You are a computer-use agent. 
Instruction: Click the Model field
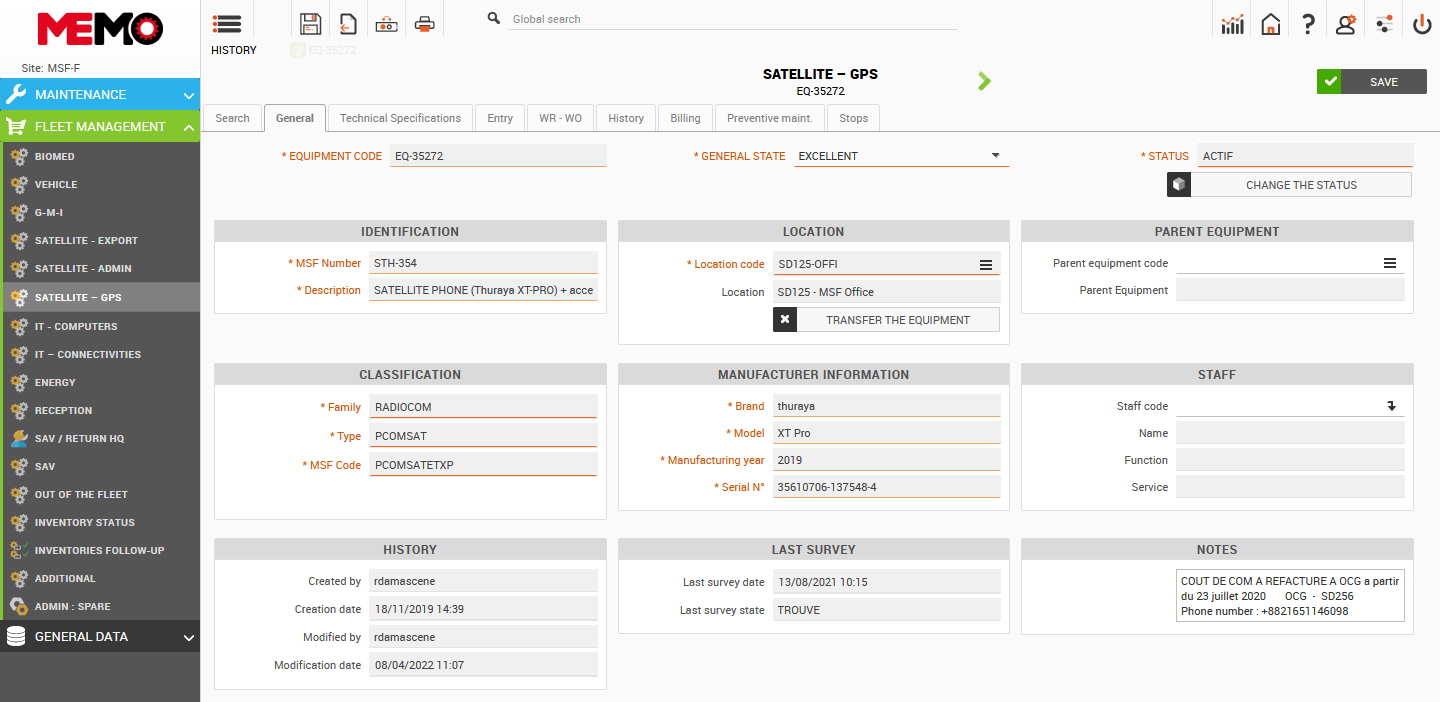pos(887,433)
